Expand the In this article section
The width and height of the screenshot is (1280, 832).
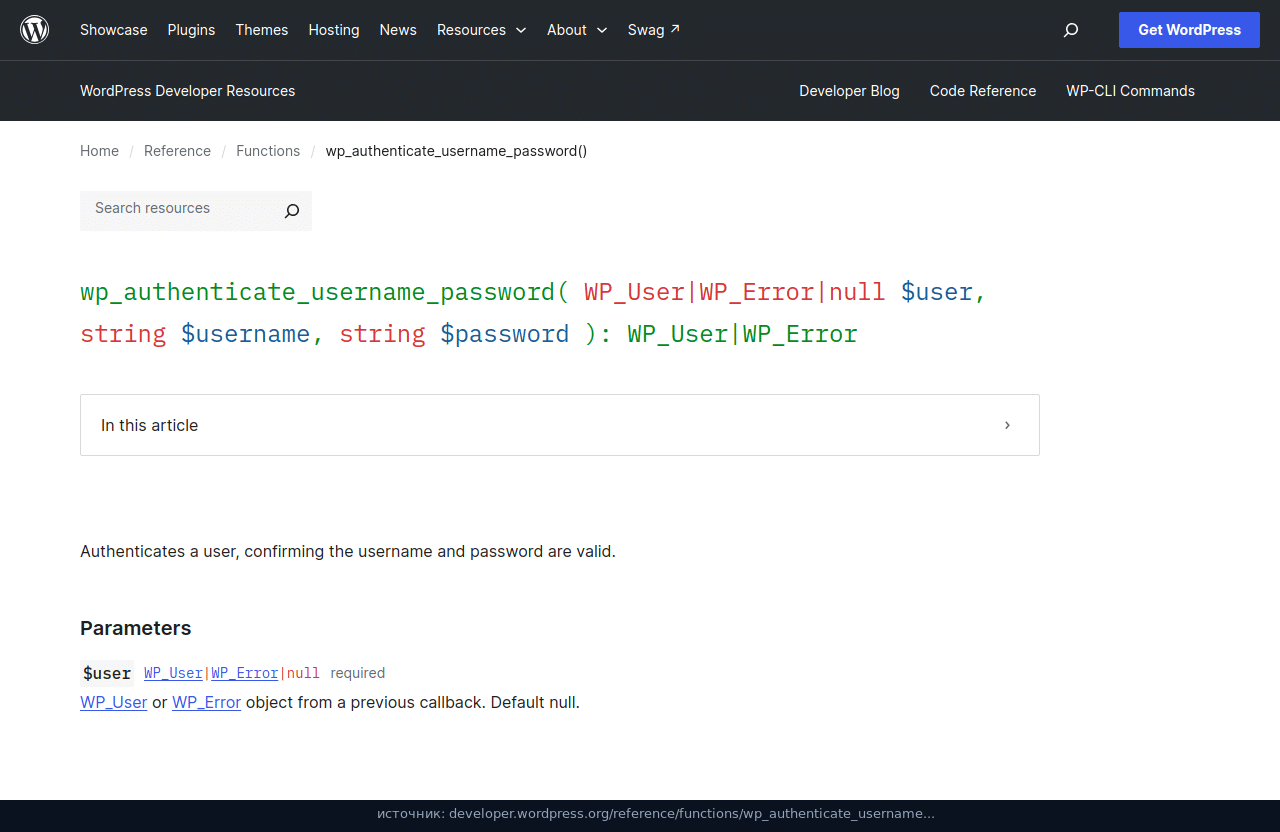560,425
